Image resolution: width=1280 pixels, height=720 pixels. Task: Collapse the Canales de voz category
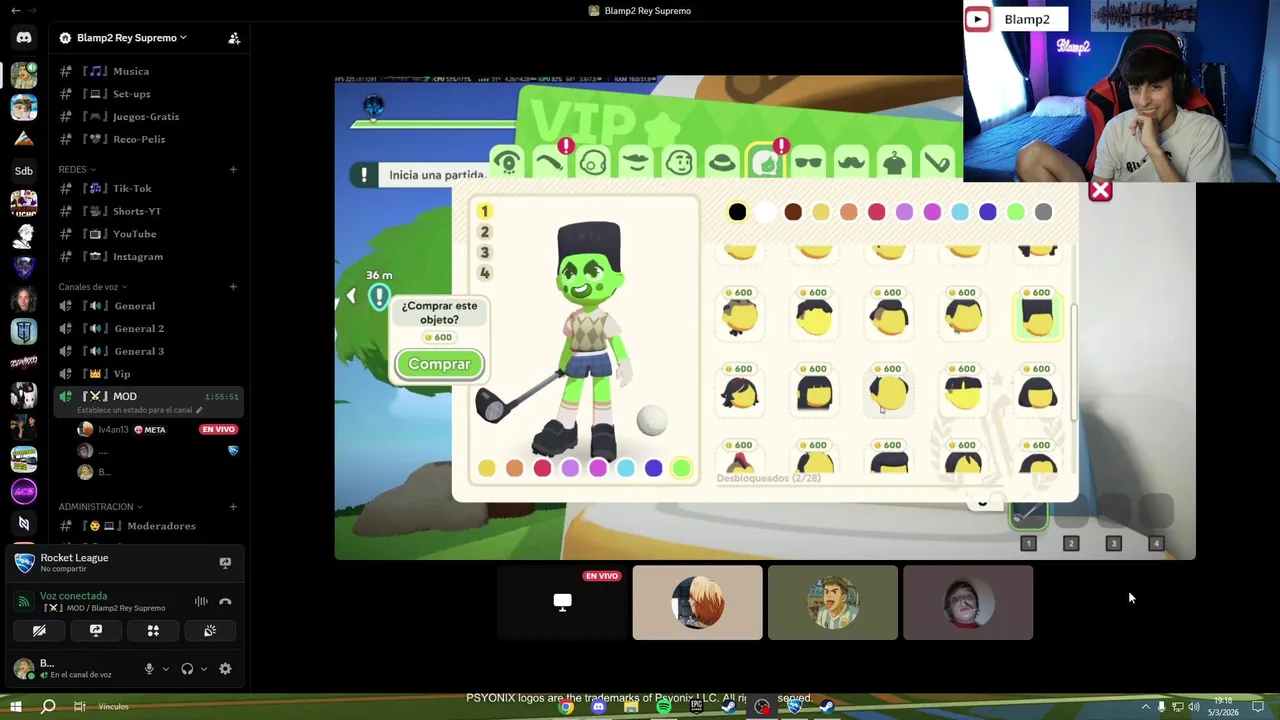point(93,287)
